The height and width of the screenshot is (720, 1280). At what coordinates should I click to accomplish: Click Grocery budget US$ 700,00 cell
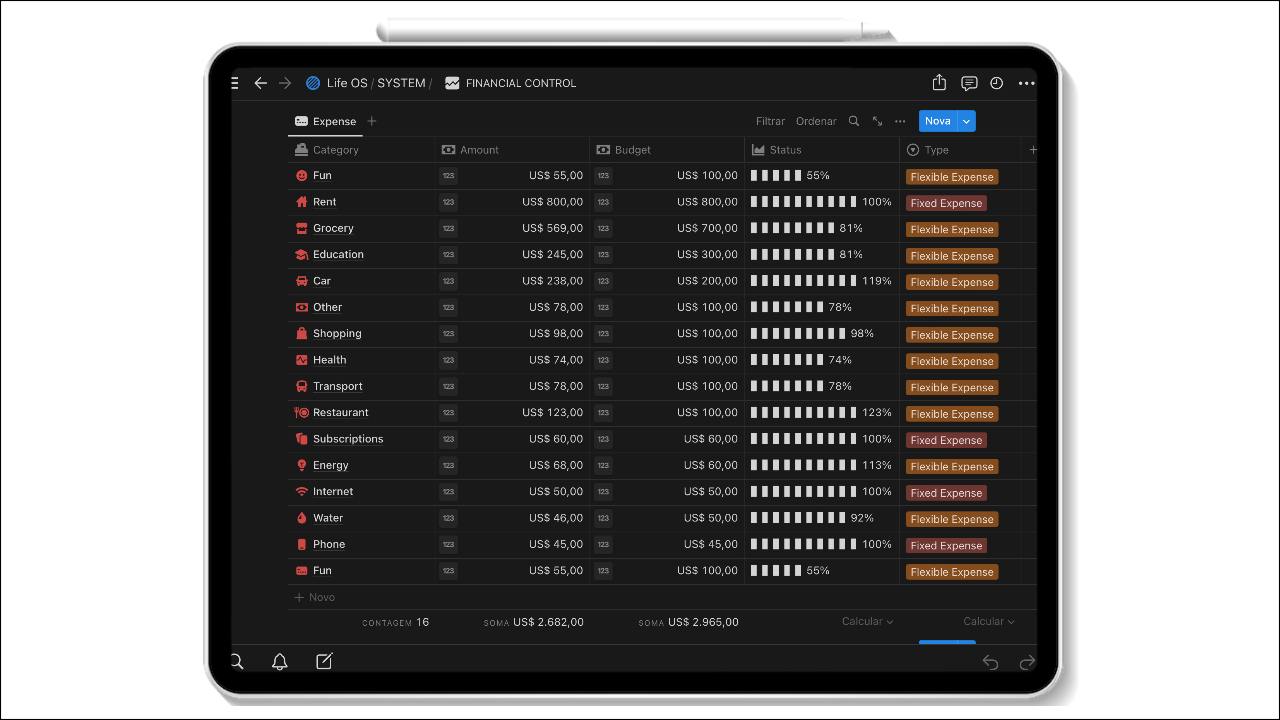pos(667,228)
